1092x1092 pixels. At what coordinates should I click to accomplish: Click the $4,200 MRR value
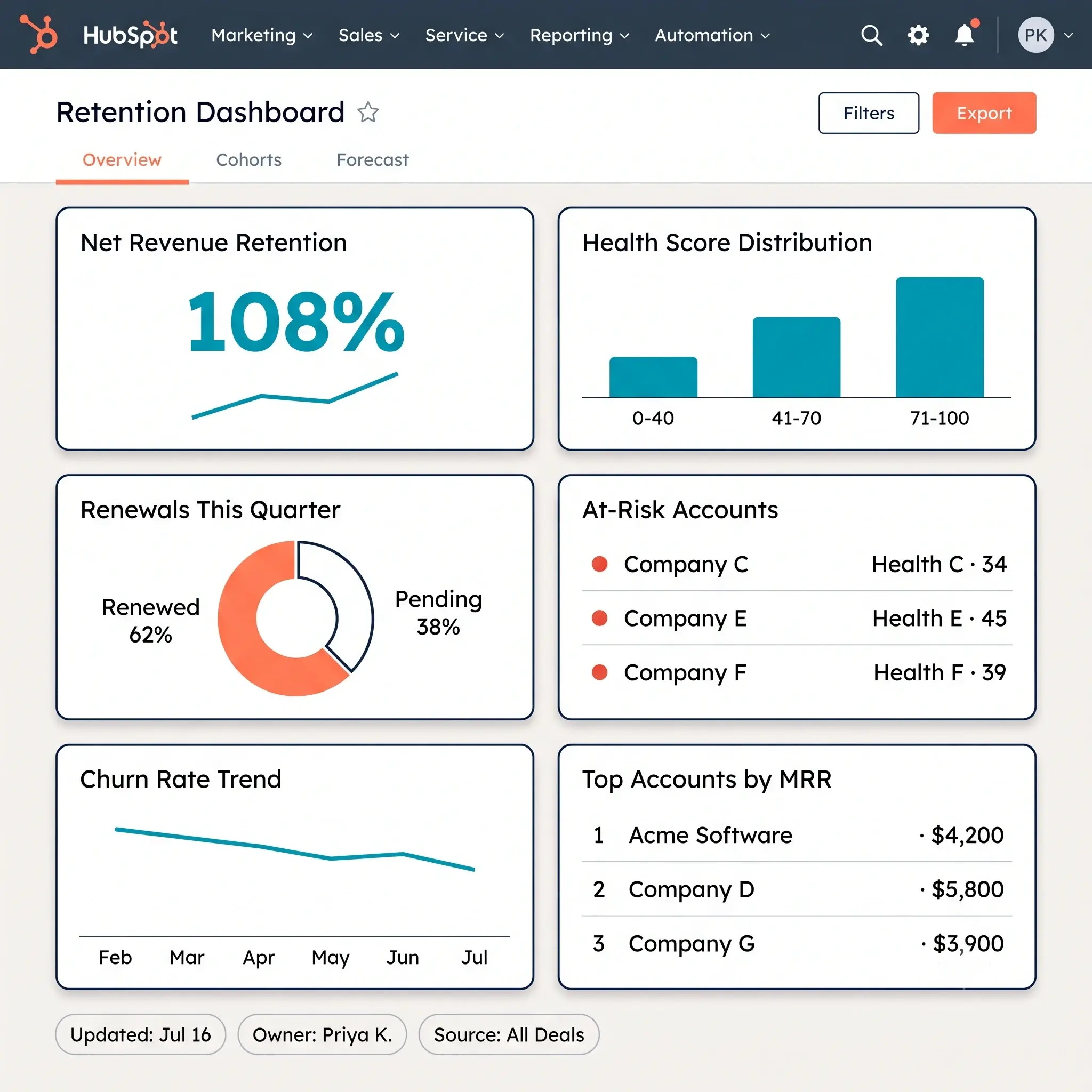[x=967, y=835]
